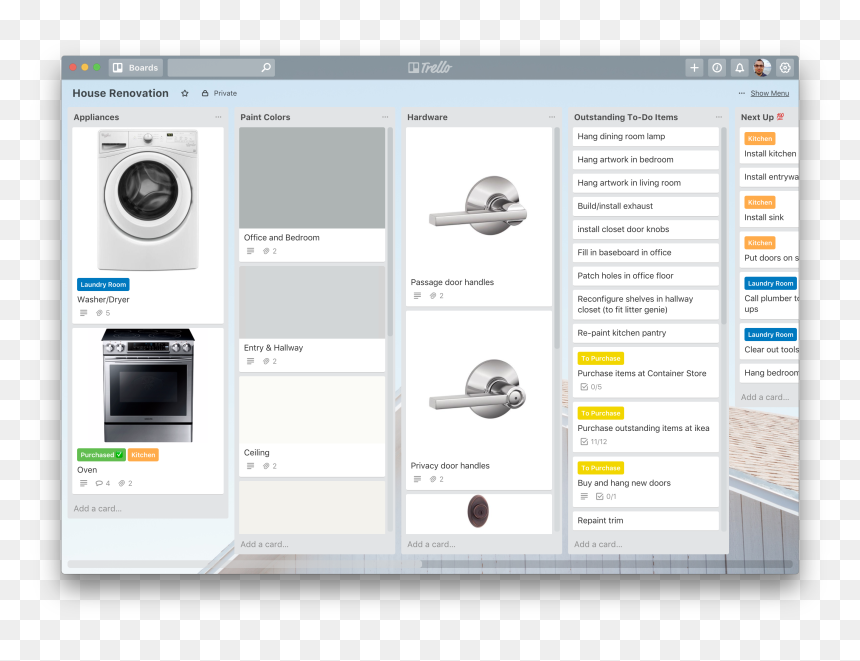Click the Show Menu link
860x661 pixels.
(770, 93)
